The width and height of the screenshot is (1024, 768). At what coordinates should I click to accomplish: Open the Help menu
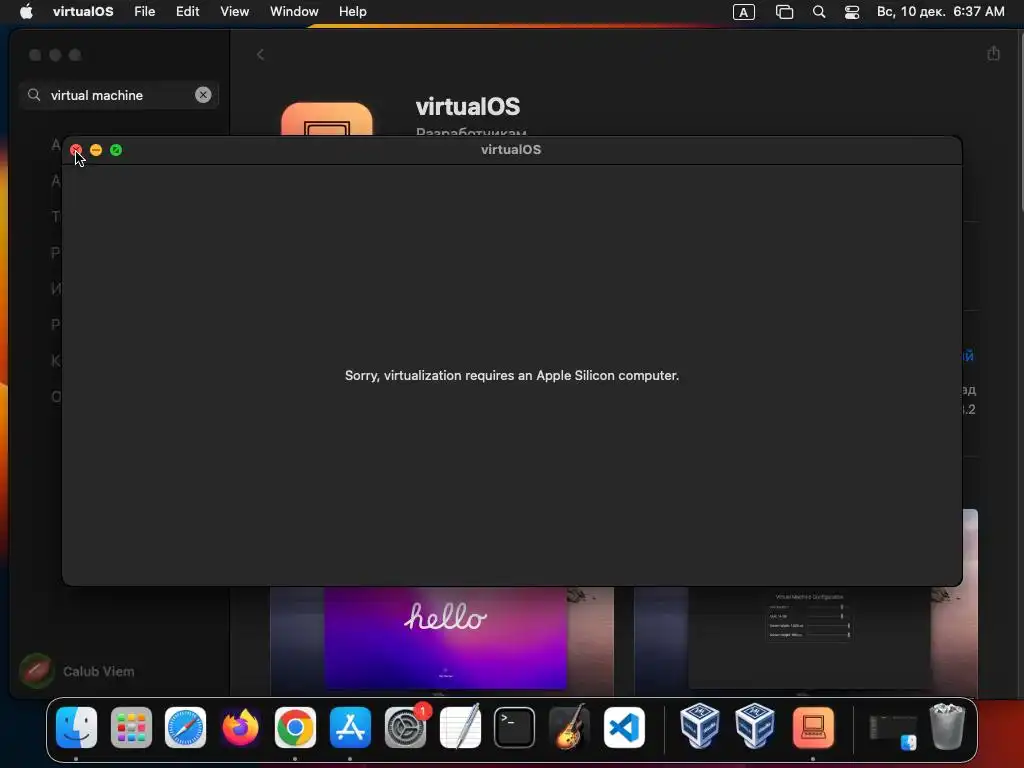[353, 12]
